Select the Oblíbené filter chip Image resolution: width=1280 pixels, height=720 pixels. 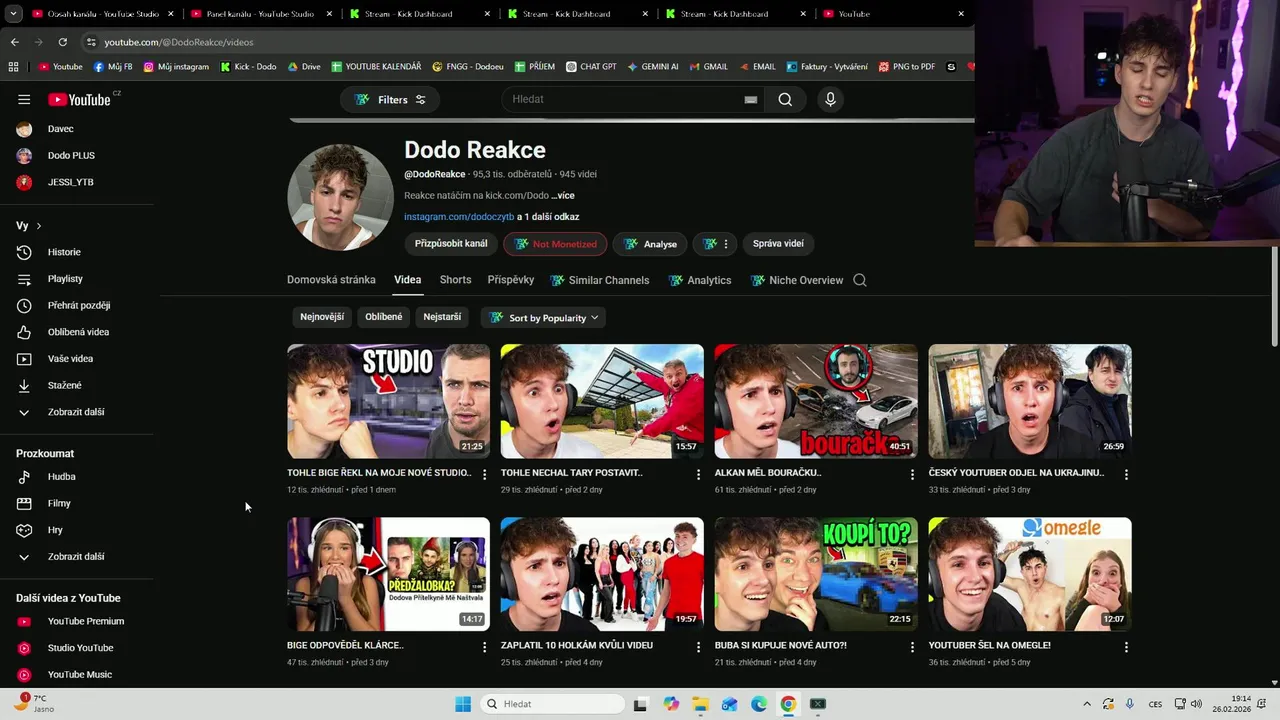click(x=384, y=317)
